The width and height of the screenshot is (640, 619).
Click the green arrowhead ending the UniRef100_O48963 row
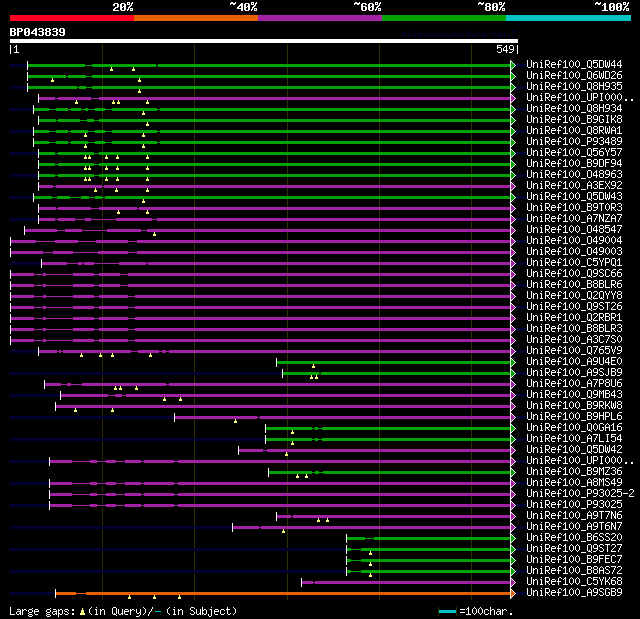coord(513,175)
